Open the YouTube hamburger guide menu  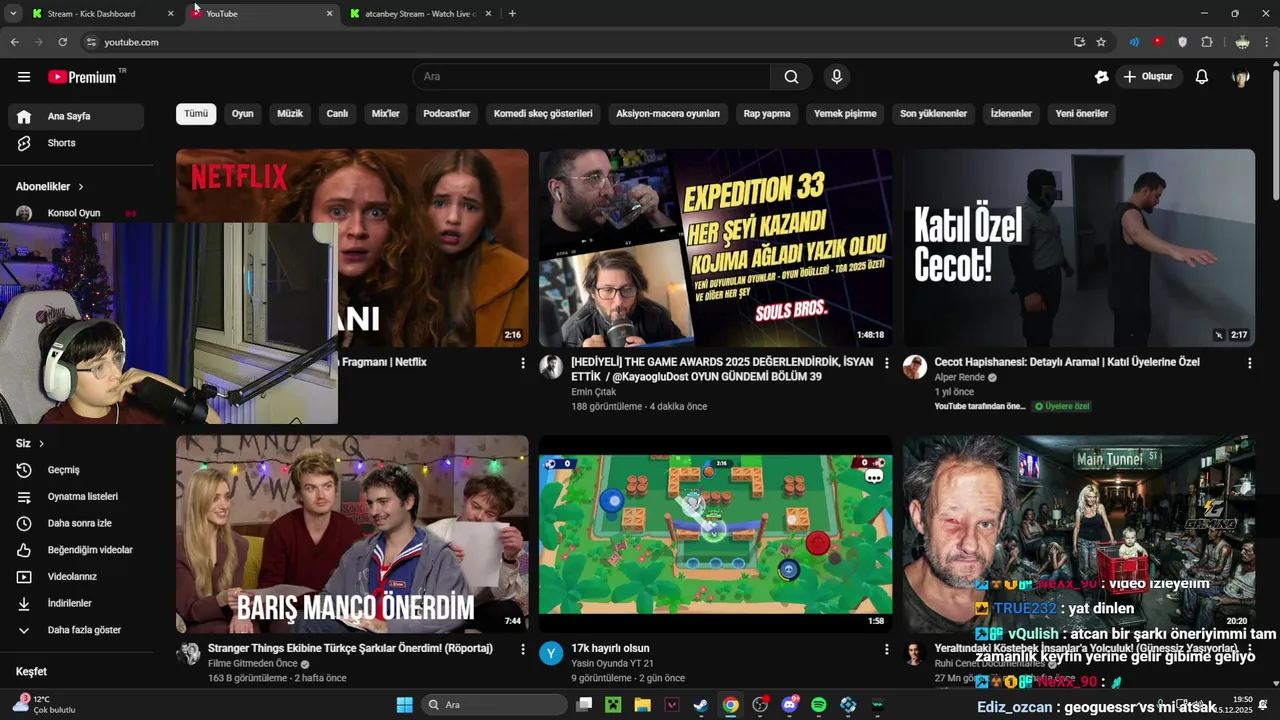click(x=24, y=77)
